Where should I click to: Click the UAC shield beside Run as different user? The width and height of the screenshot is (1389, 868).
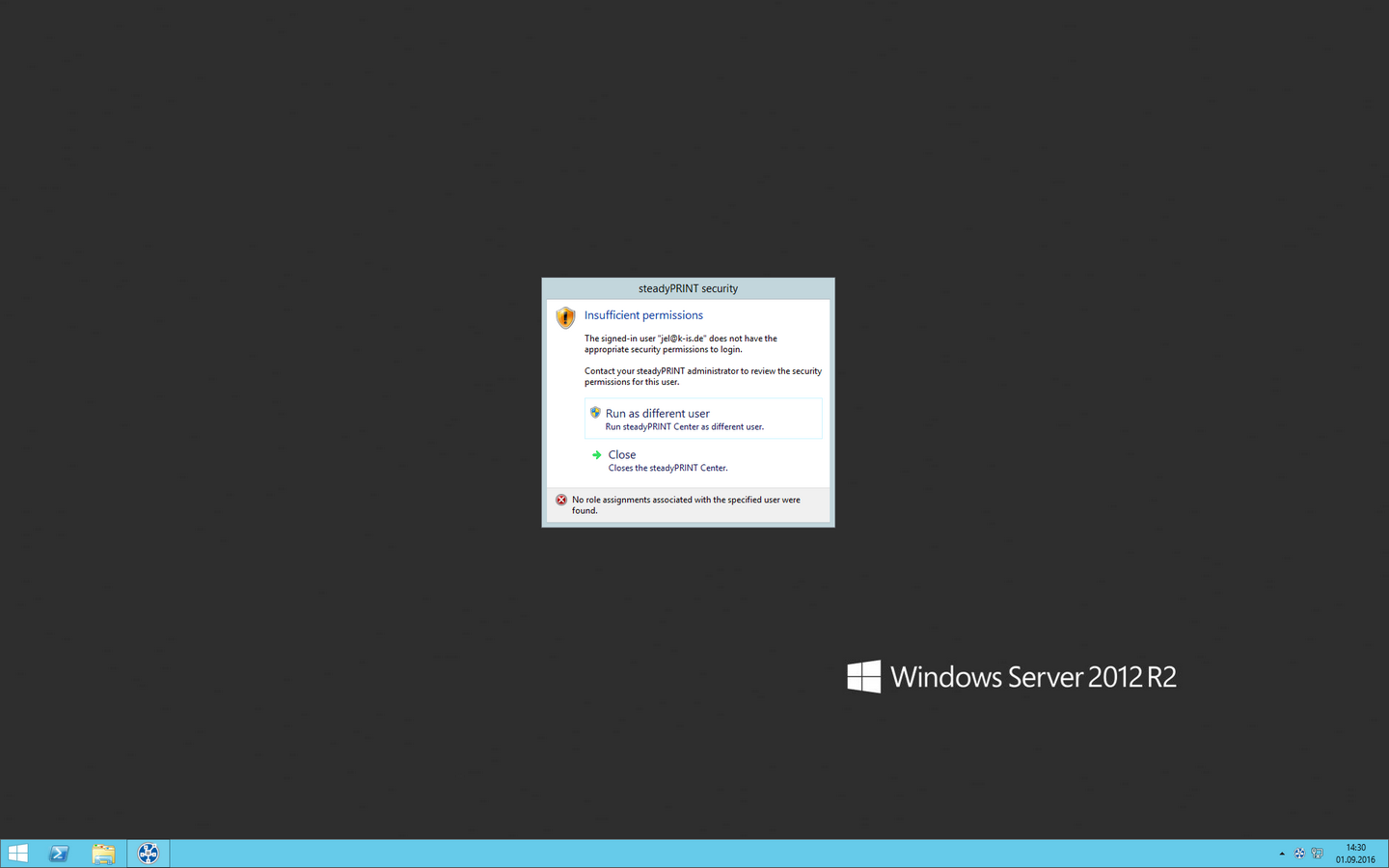595,413
